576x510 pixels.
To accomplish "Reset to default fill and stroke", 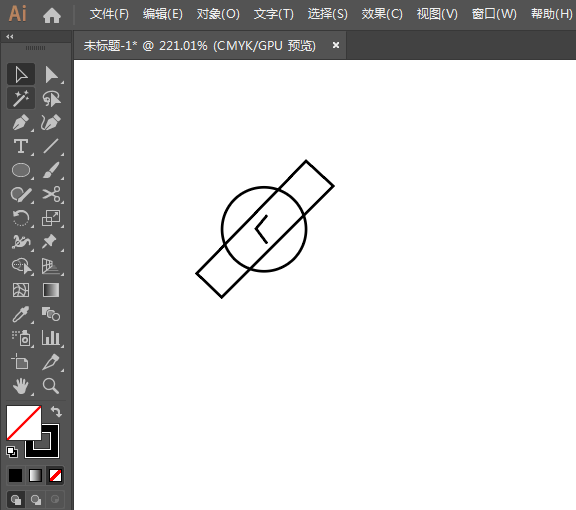I will pos(12,452).
